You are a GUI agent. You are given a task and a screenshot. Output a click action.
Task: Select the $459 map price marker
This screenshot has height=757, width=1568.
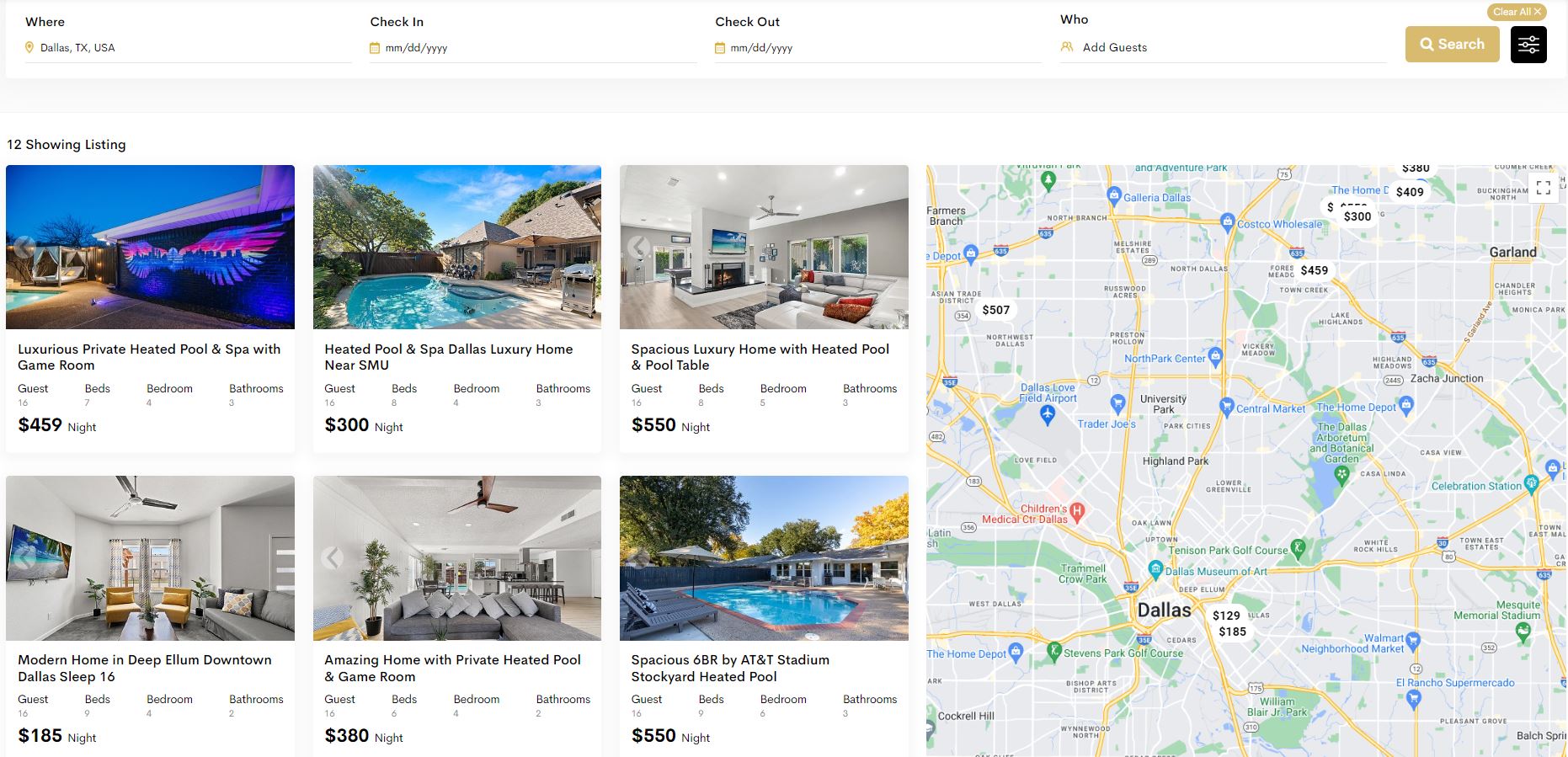(1314, 270)
